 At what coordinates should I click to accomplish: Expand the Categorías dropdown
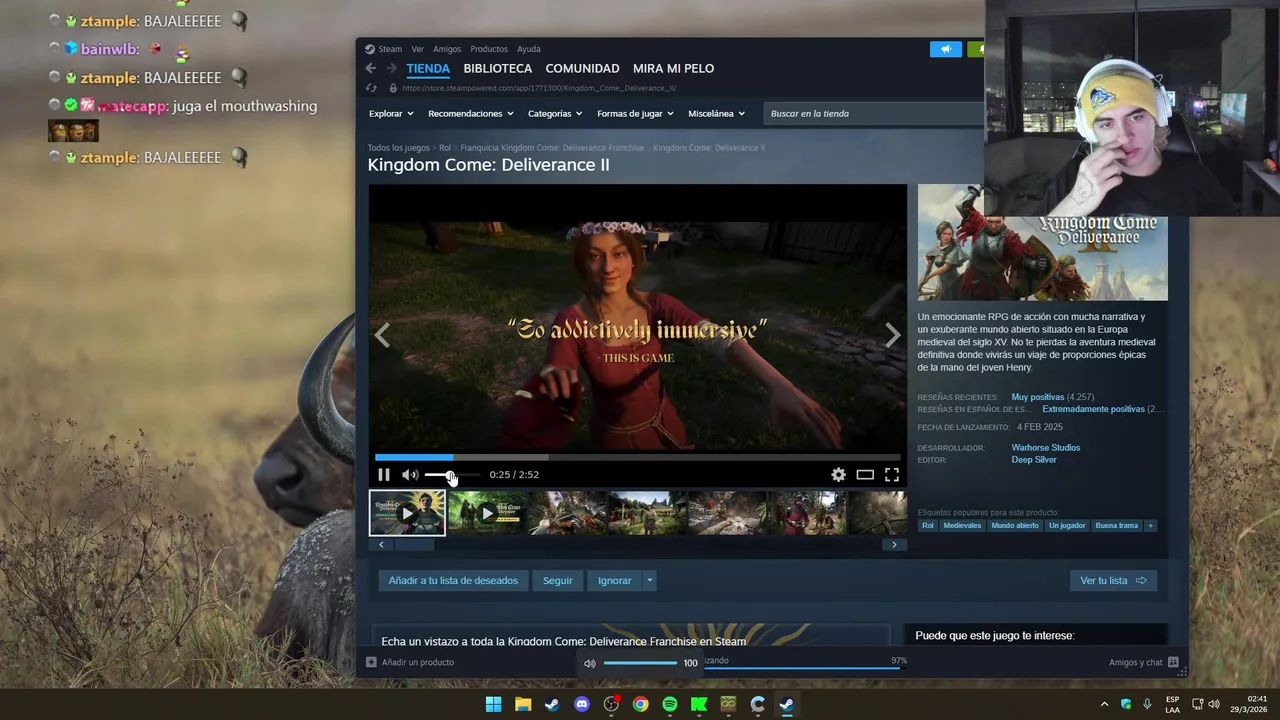pyautogui.click(x=555, y=114)
